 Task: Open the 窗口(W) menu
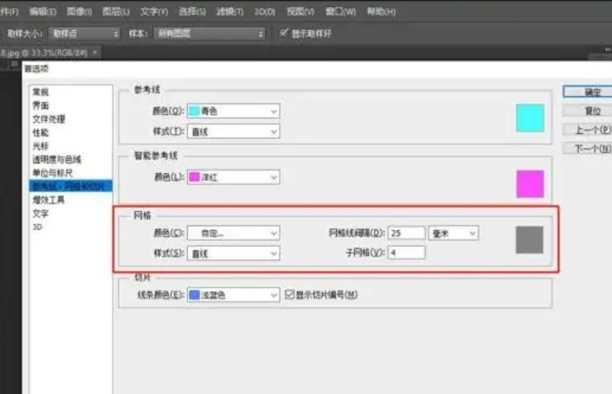coord(341,12)
